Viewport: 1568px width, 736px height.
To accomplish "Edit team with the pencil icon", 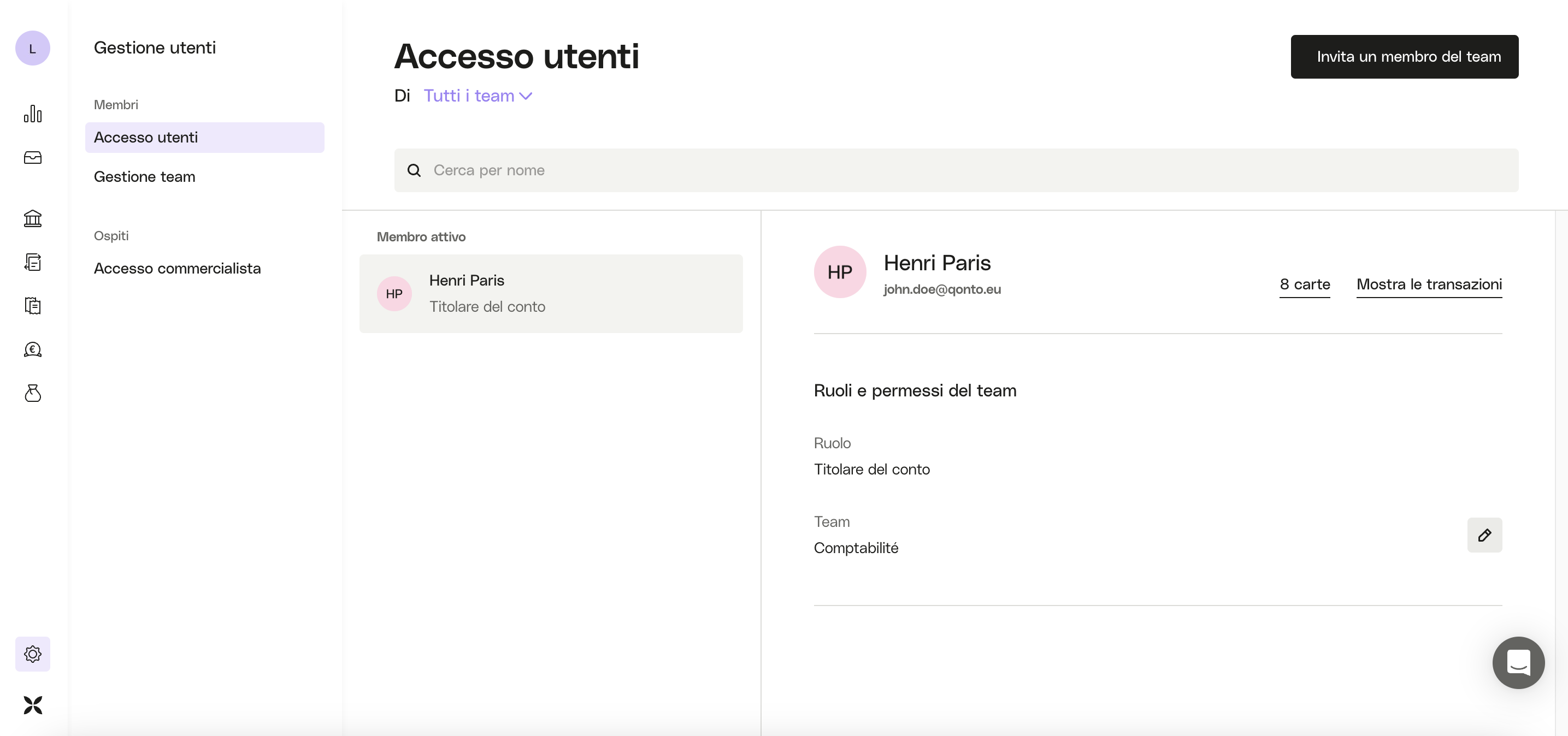I will (1484, 535).
